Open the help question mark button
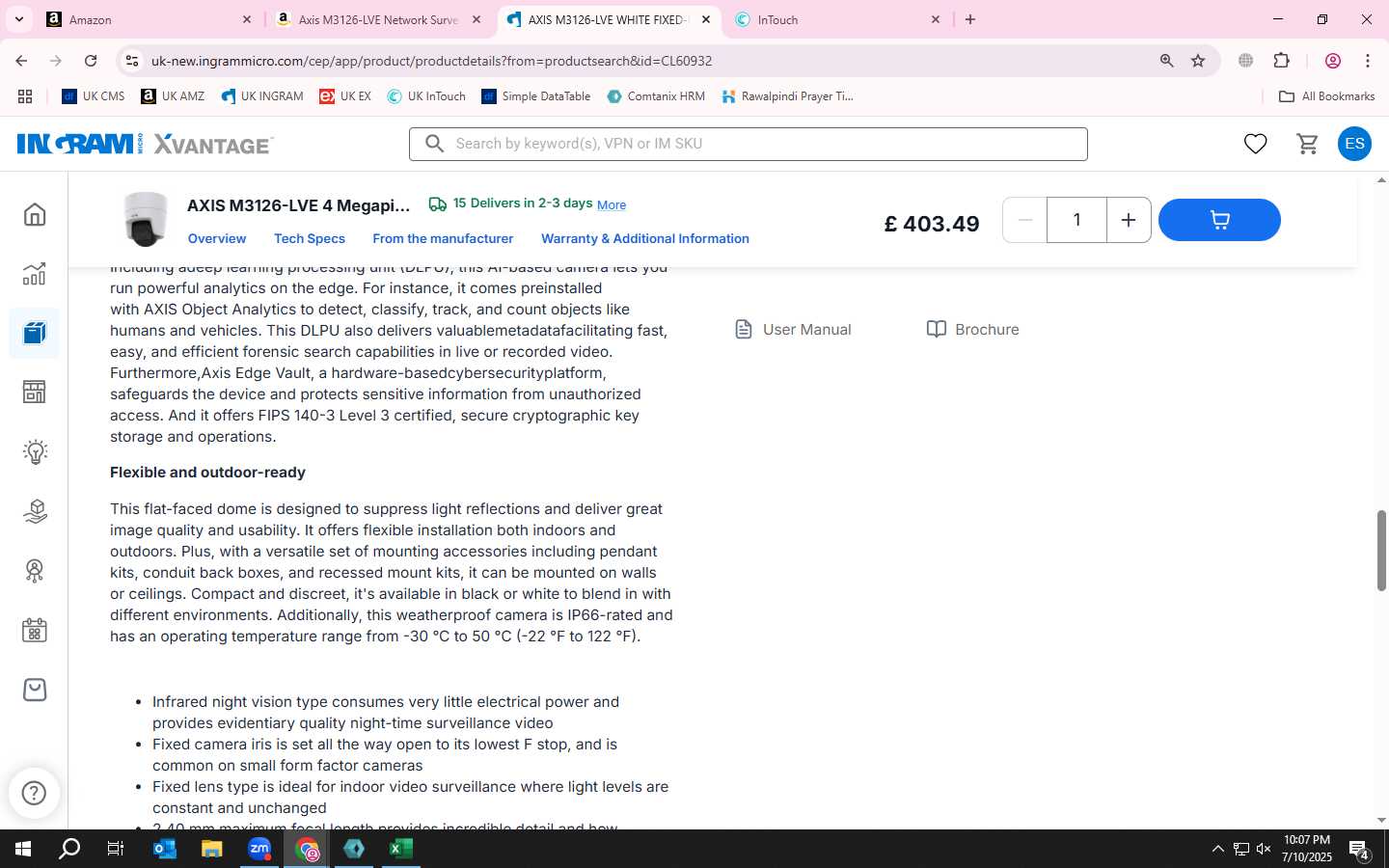 (x=34, y=793)
